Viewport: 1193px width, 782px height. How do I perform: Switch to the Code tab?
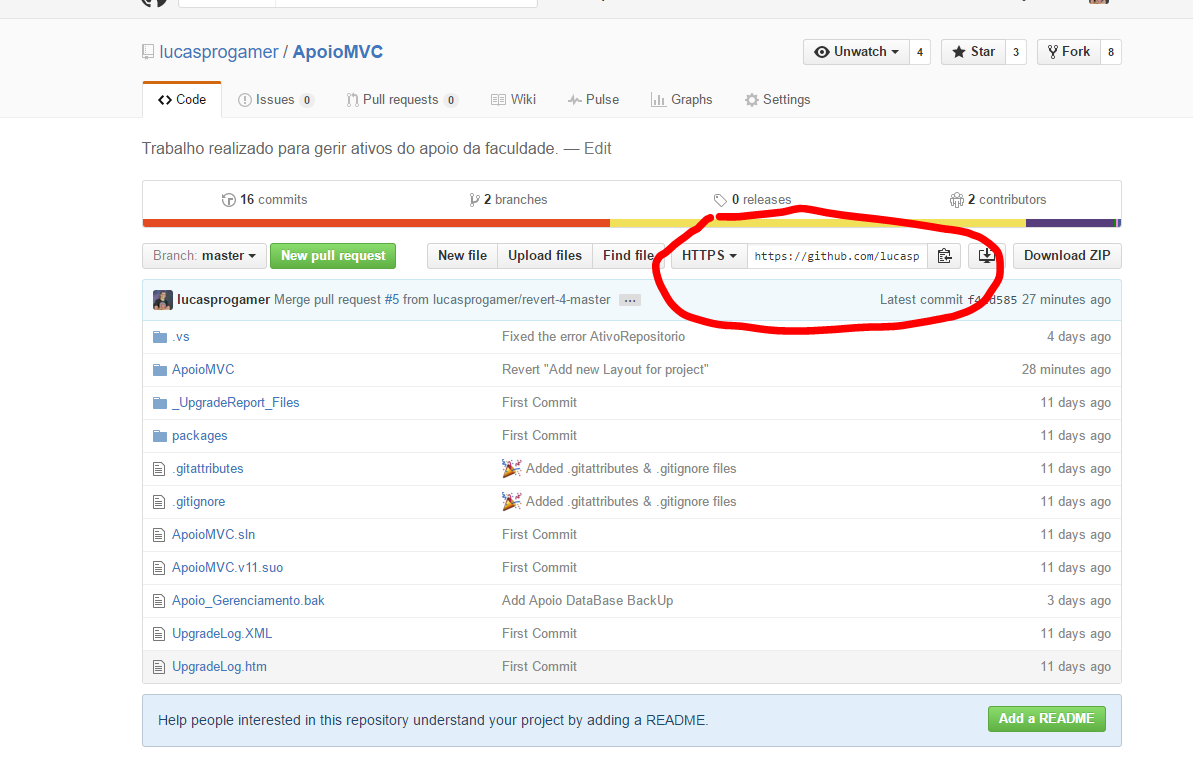point(182,100)
